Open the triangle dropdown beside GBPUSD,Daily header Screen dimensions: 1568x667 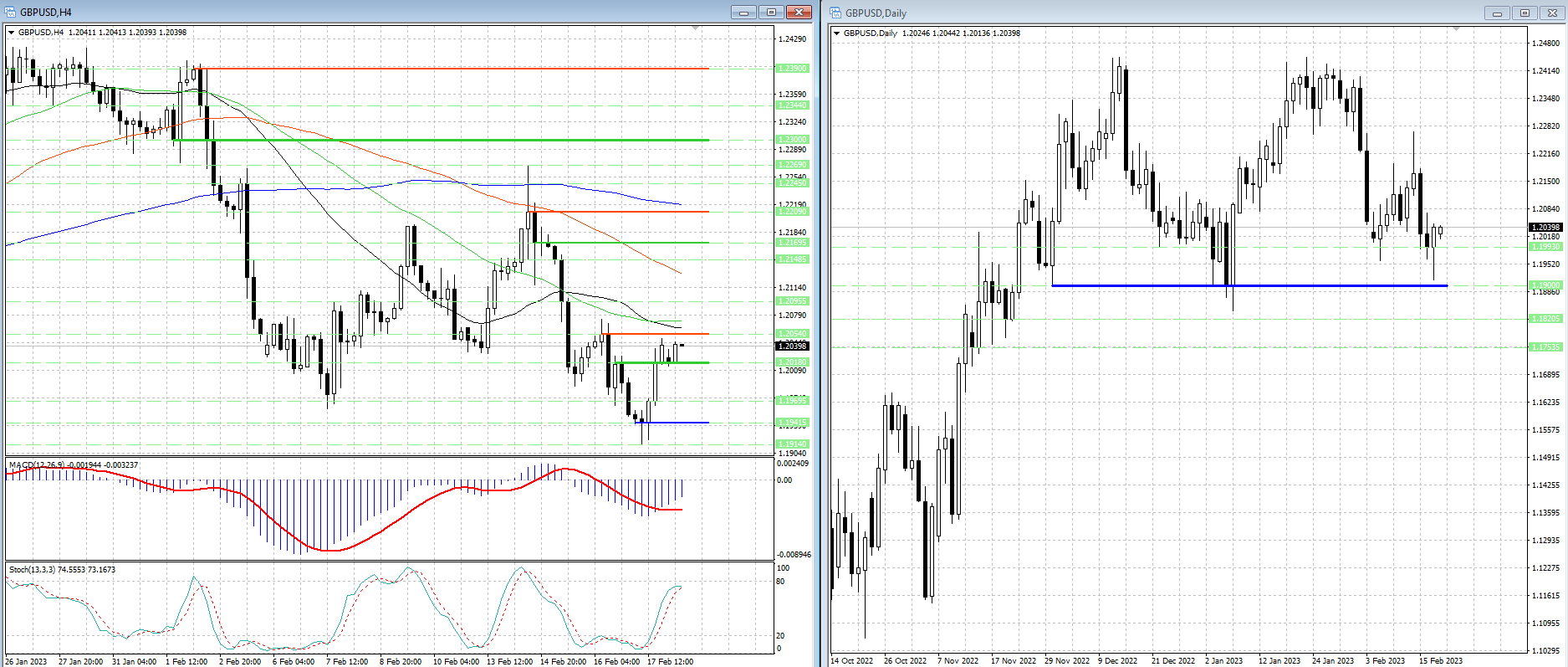837,33
